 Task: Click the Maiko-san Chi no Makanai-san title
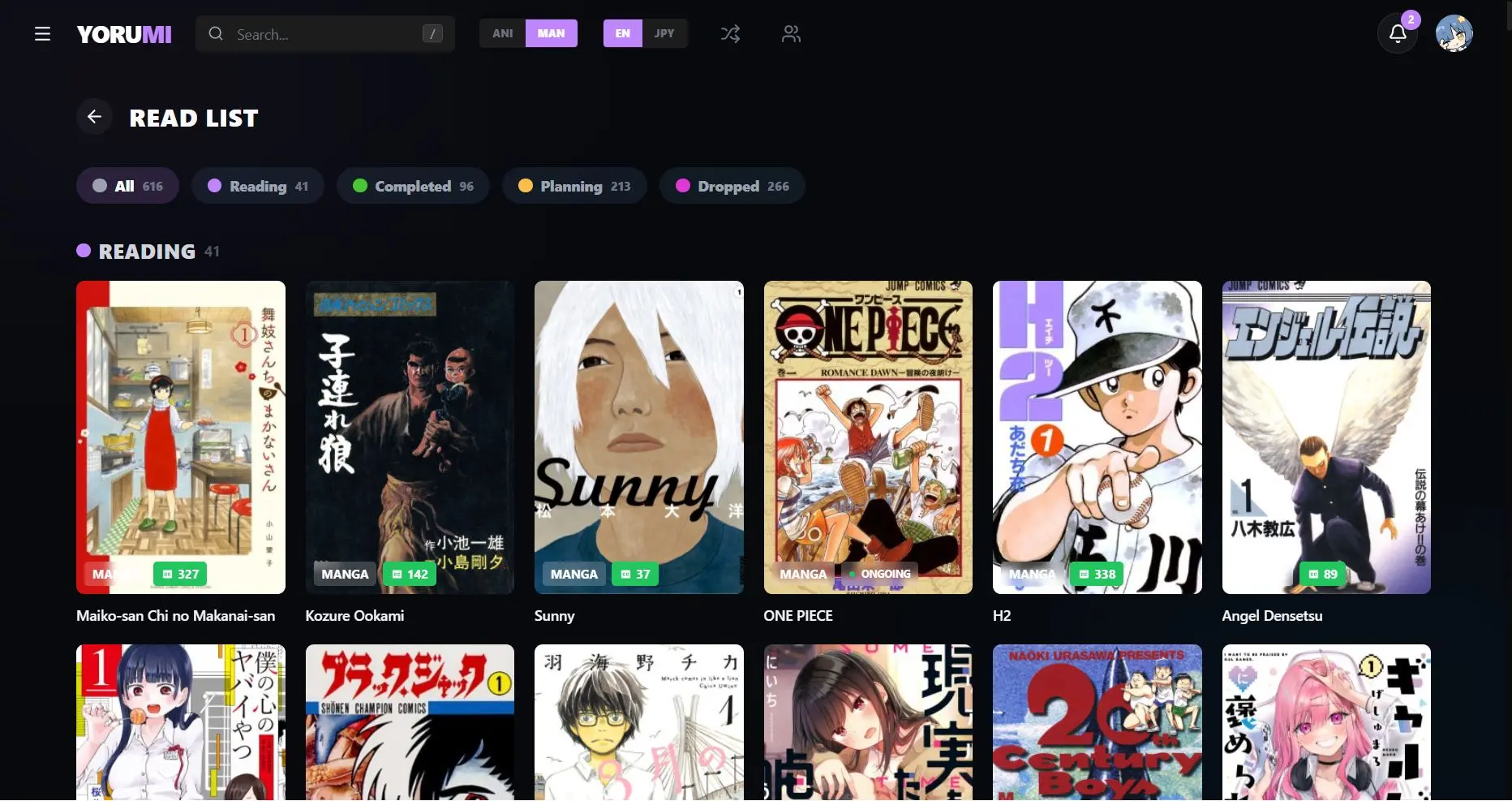(176, 616)
